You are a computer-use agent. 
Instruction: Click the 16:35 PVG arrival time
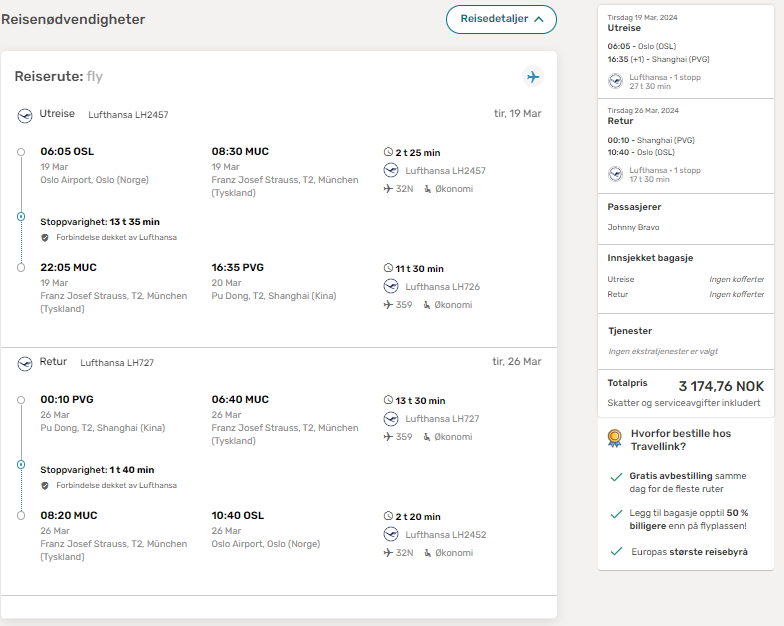point(238,268)
